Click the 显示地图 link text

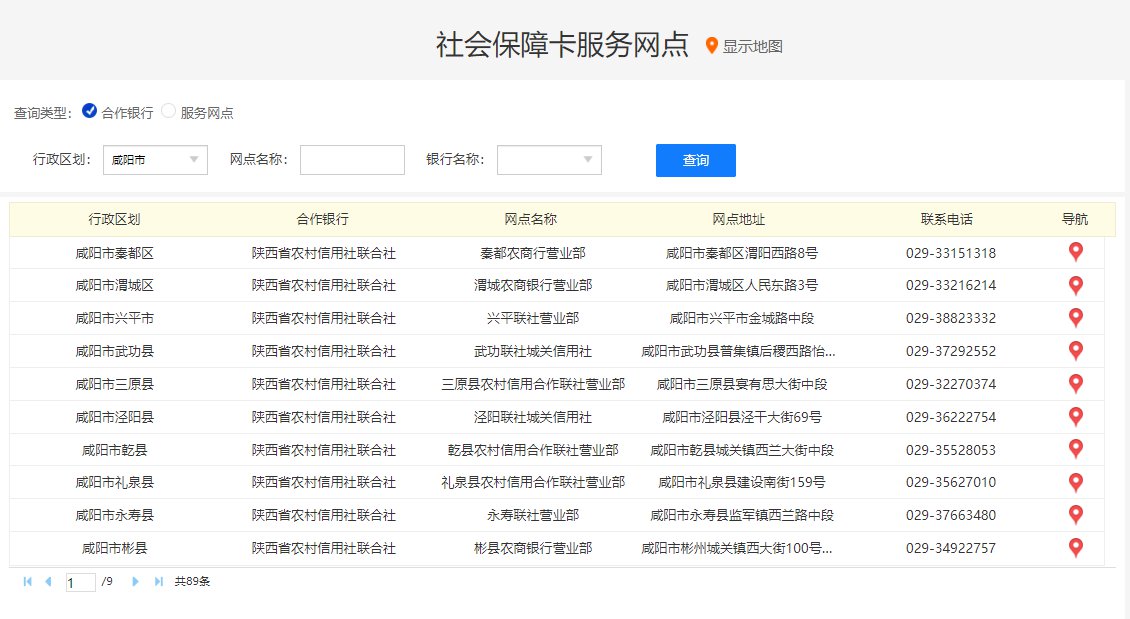(752, 46)
